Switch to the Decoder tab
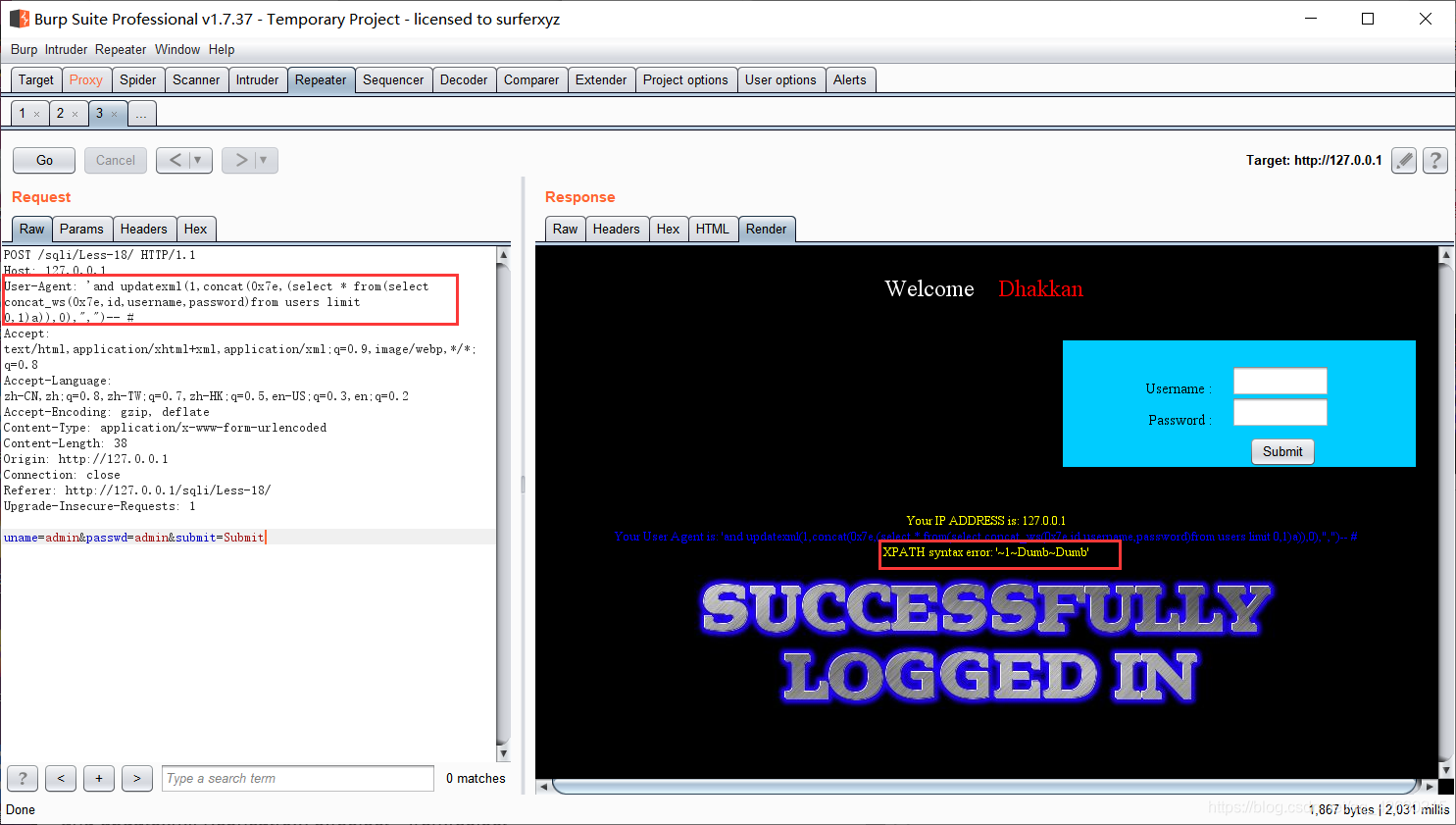The height and width of the screenshot is (825, 1456). (x=464, y=79)
